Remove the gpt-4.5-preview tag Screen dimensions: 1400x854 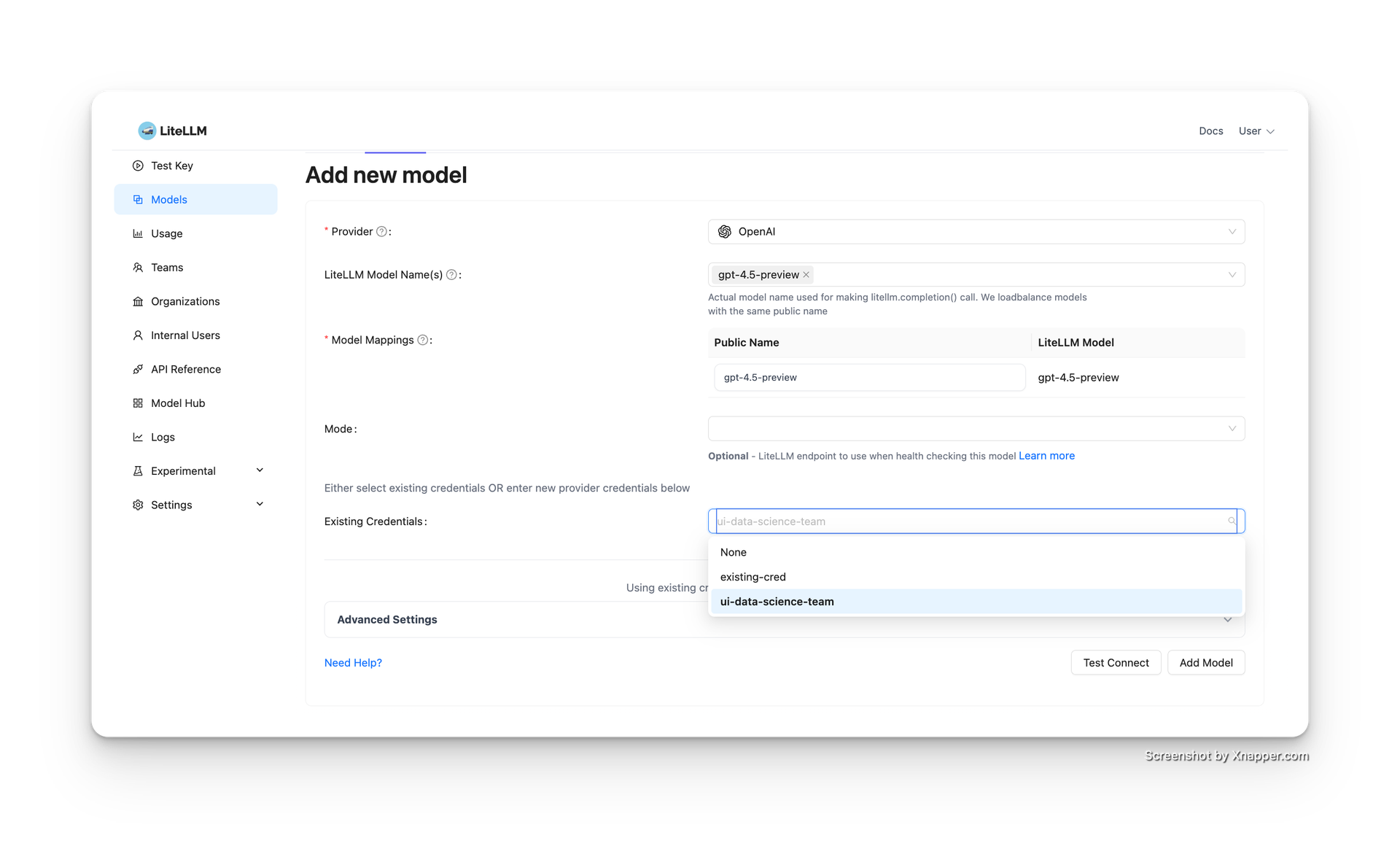(806, 275)
